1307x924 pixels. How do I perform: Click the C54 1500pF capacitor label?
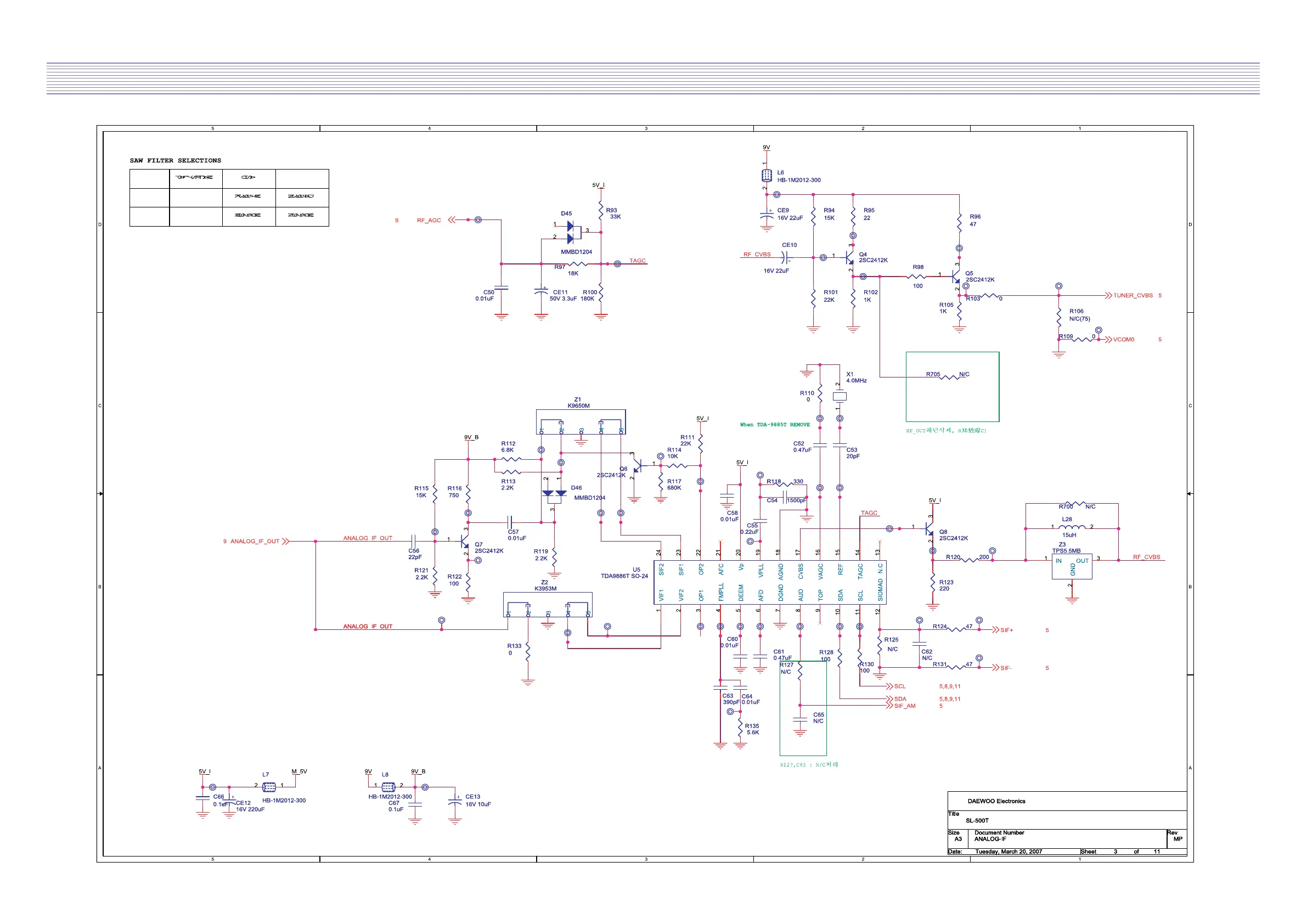pyautogui.click(x=787, y=501)
